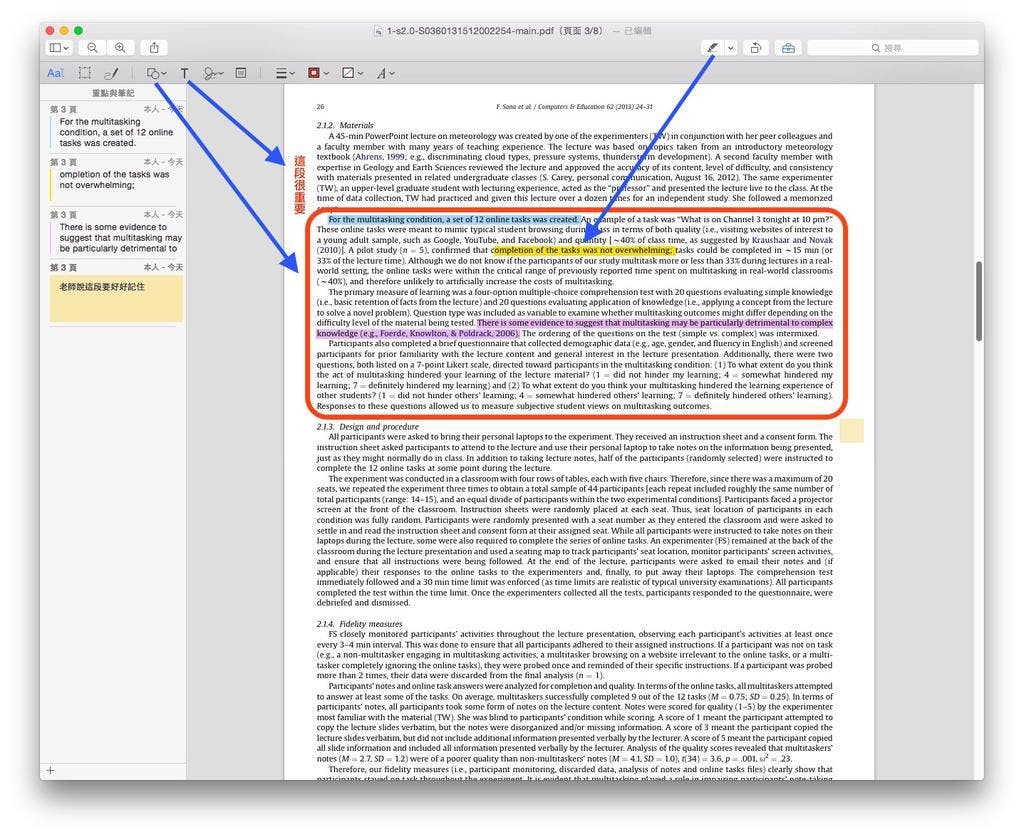Choose the Sketch drawing tool
This screenshot has width=1024, height=837.
click(x=112, y=73)
